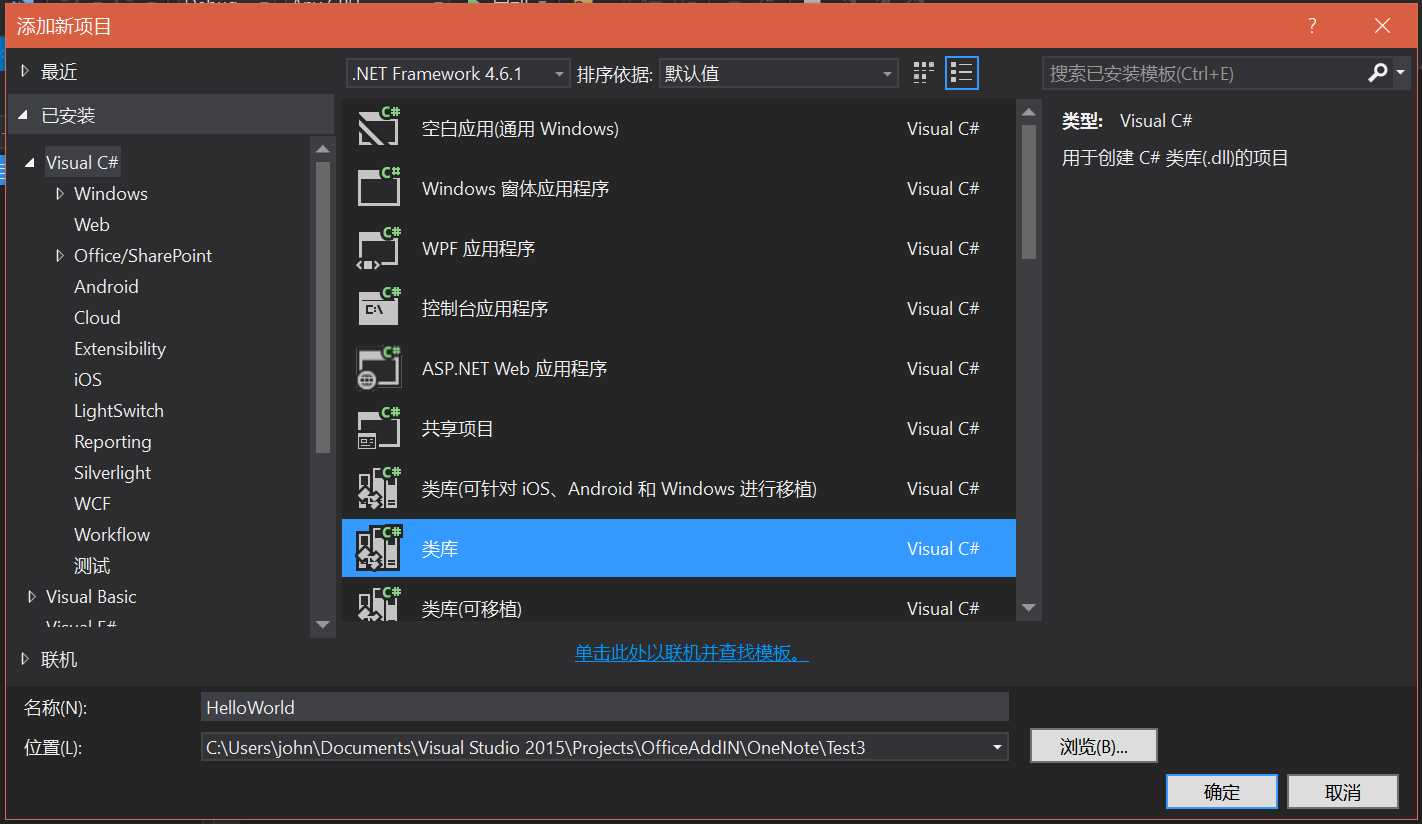This screenshot has width=1422, height=824.
Task: Select the Reporting category
Action: tap(113, 442)
